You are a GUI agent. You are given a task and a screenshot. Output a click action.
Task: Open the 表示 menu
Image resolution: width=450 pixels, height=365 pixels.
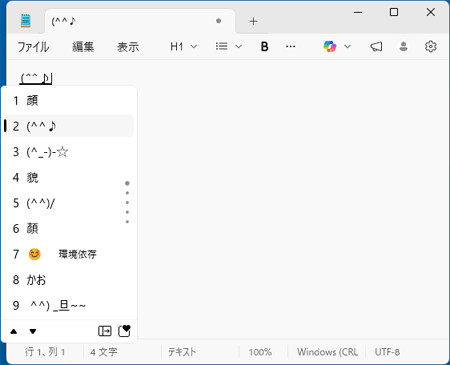click(128, 47)
